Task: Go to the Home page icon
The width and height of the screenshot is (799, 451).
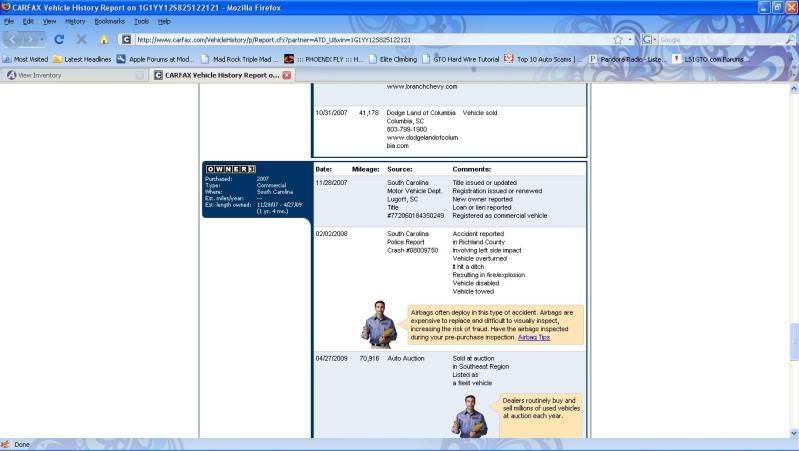Action: coord(104,39)
